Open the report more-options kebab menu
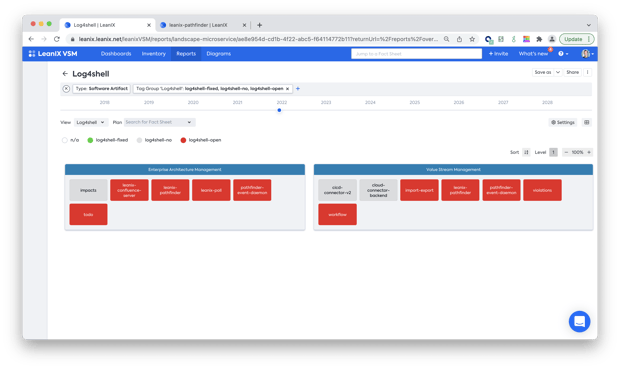The width and height of the screenshot is (620, 369). (x=588, y=72)
